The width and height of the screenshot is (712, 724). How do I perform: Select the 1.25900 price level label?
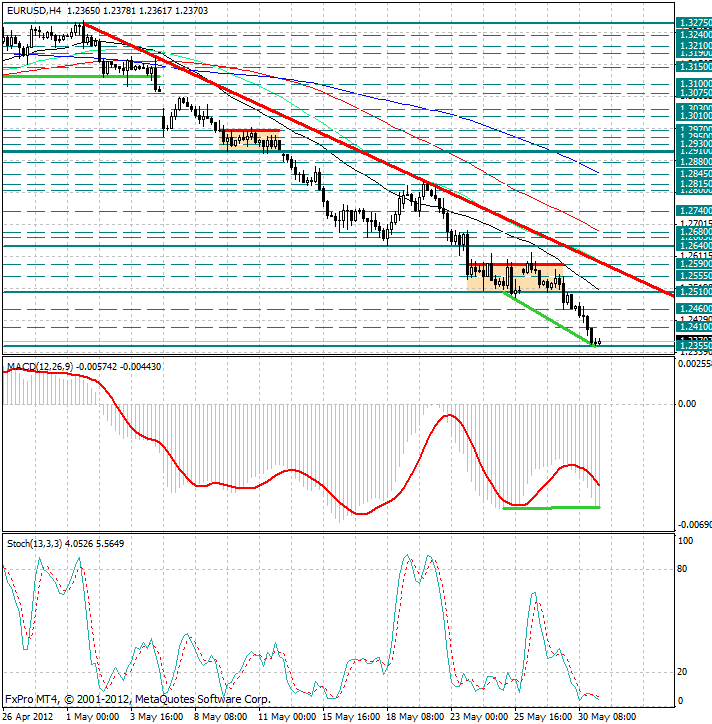(x=694, y=264)
